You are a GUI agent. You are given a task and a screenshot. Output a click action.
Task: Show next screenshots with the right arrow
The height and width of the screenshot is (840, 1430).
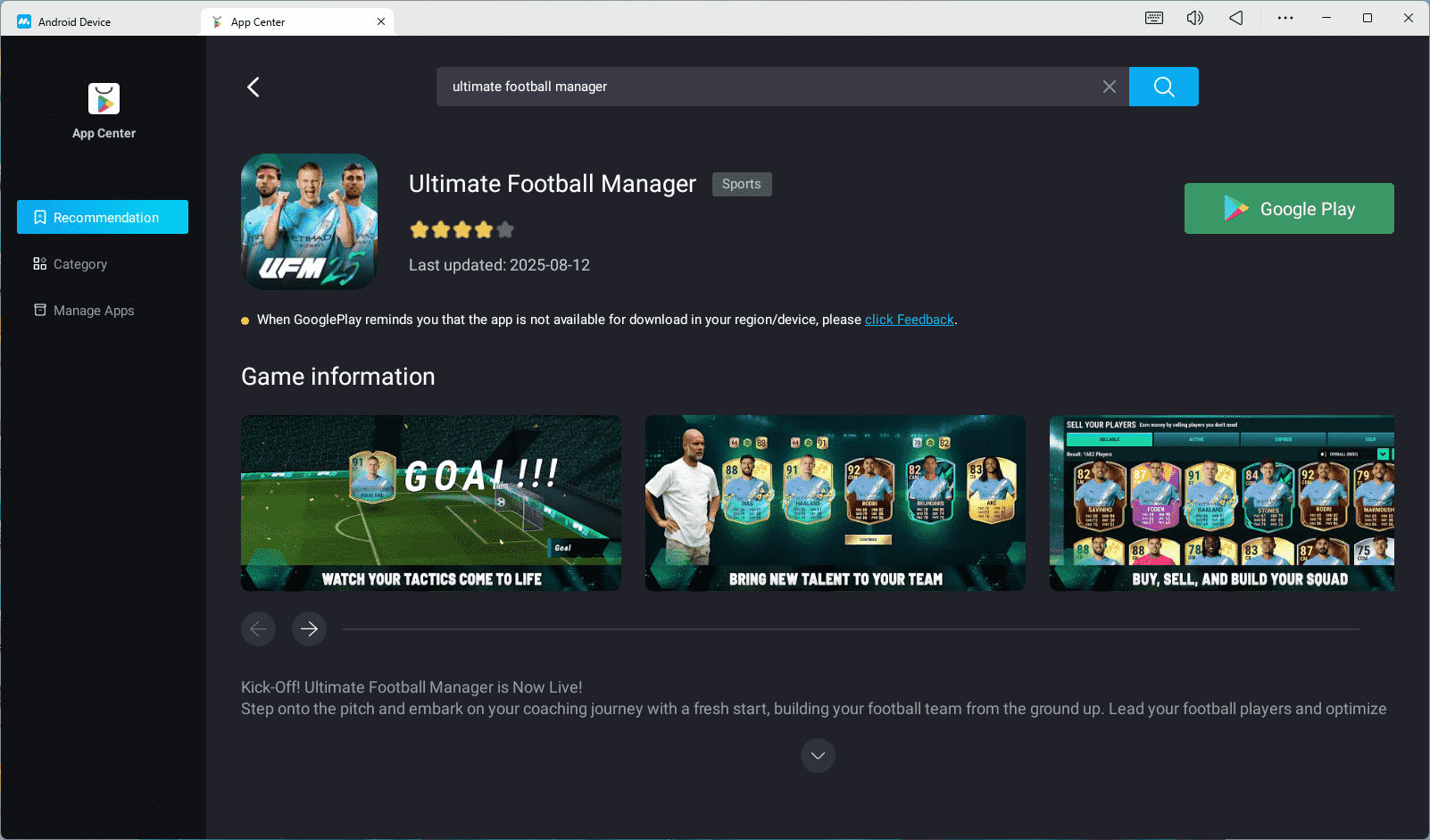[x=309, y=629]
